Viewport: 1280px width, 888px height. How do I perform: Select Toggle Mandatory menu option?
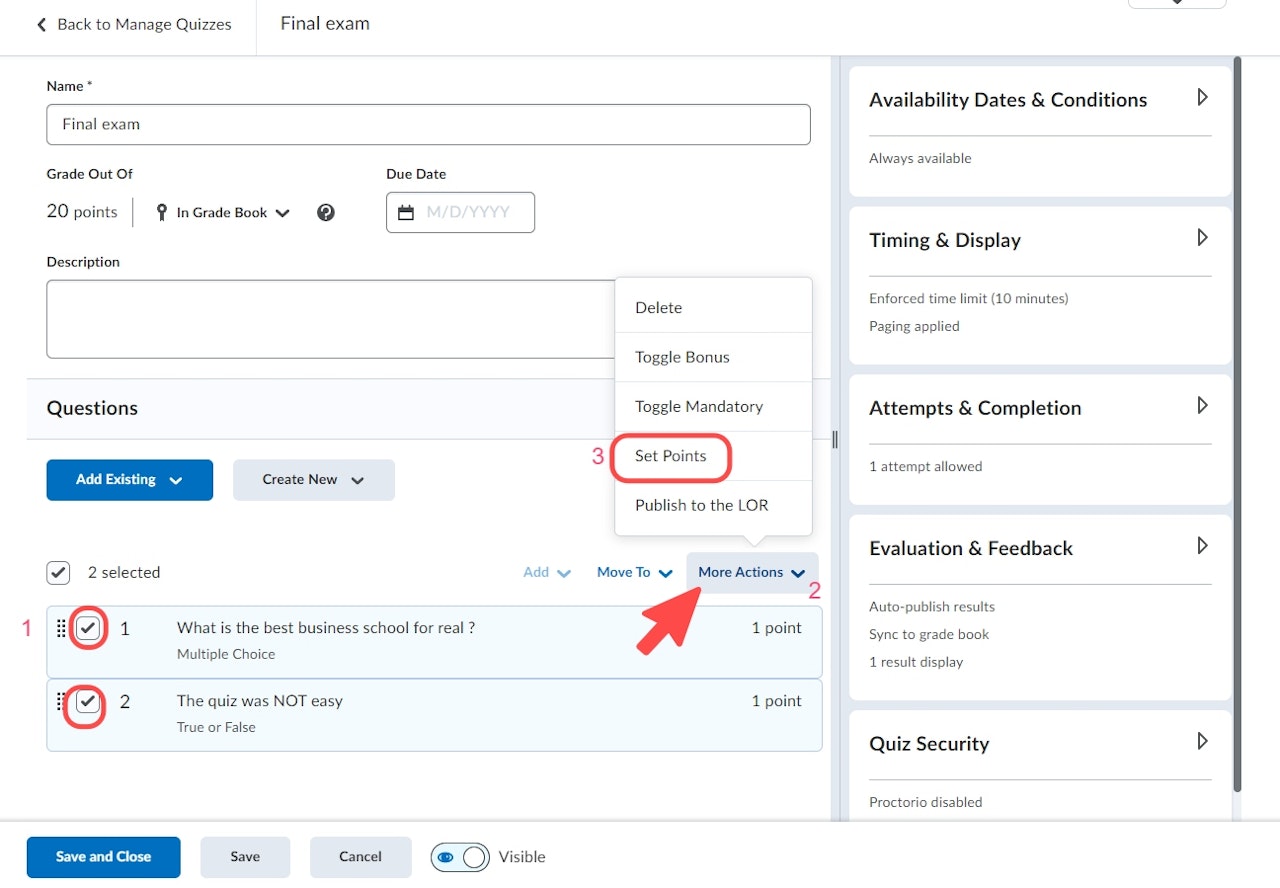(699, 407)
